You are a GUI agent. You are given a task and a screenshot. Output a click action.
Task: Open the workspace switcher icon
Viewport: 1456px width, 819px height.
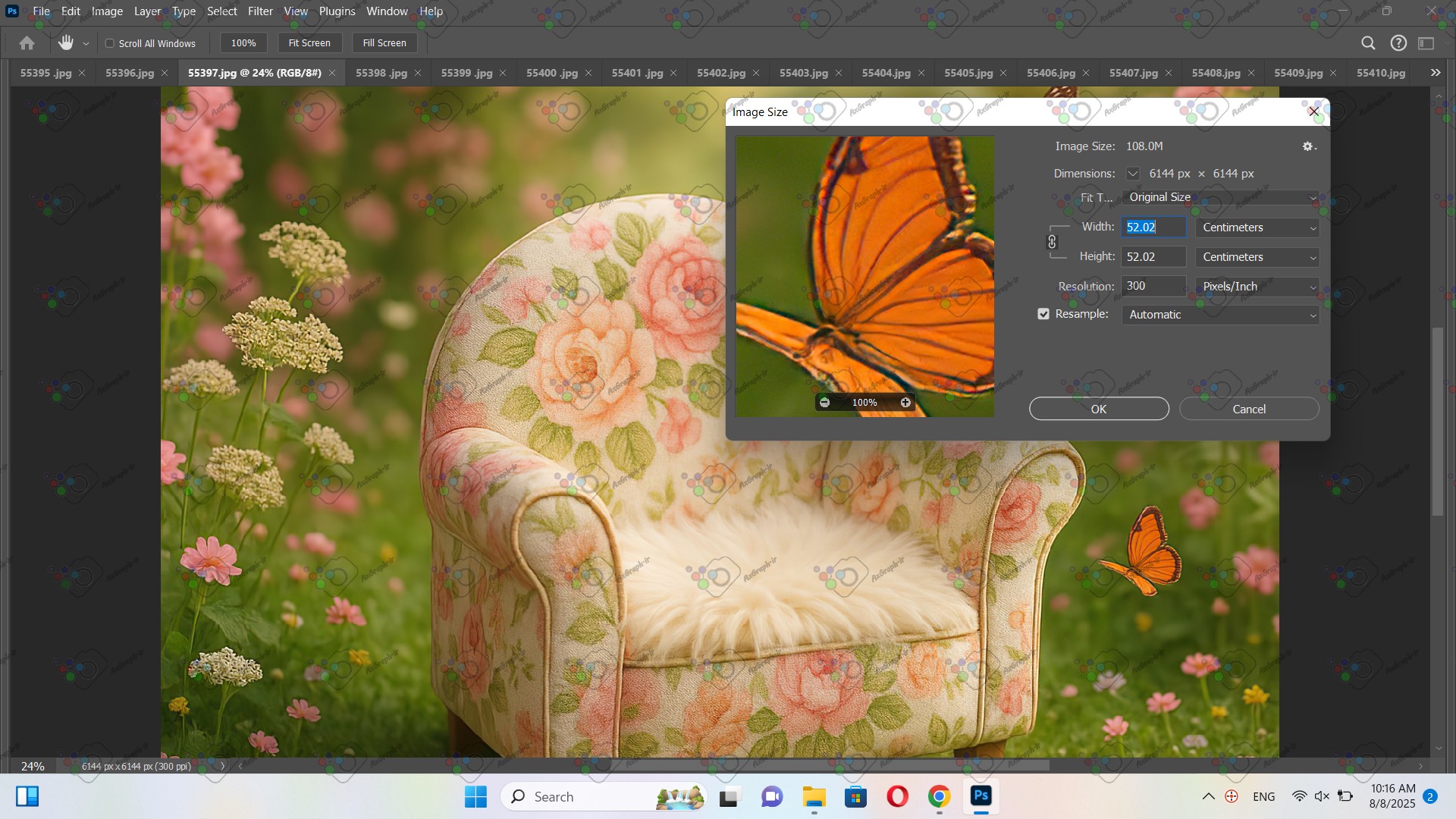pyautogui.click(x=1426, y=43)
